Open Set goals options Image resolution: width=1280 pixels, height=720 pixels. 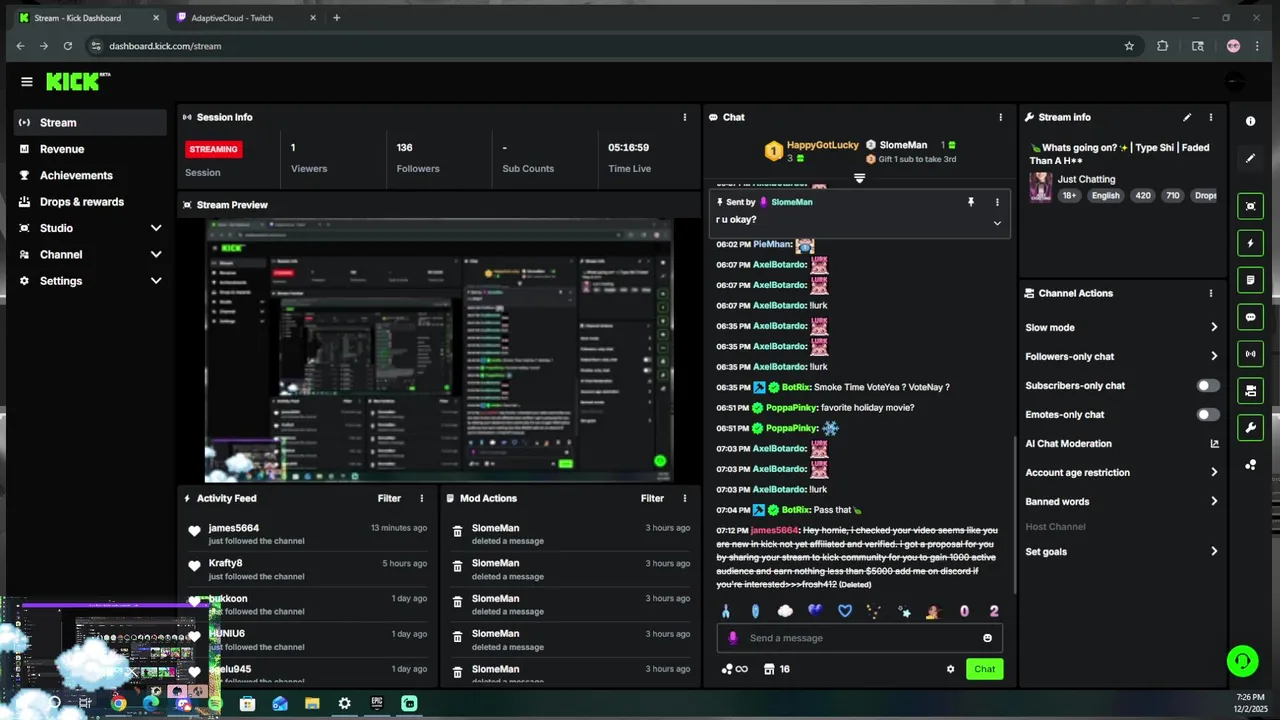[1122, 552]
